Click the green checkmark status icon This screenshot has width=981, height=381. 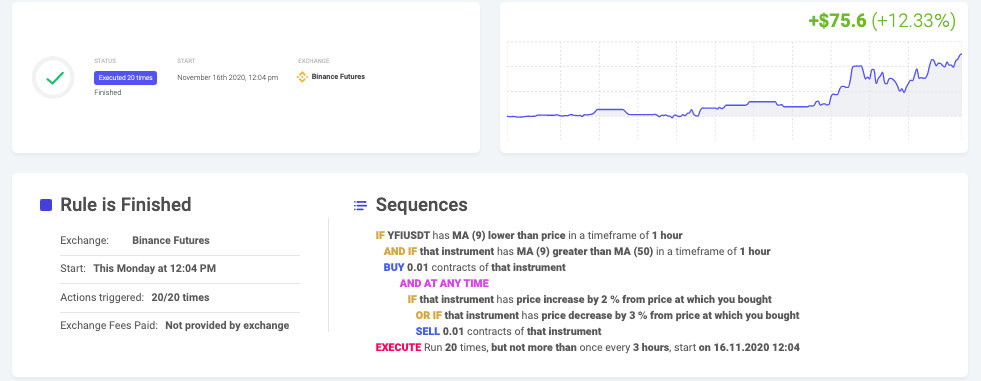pyautogui.click(x=56, y=78)
